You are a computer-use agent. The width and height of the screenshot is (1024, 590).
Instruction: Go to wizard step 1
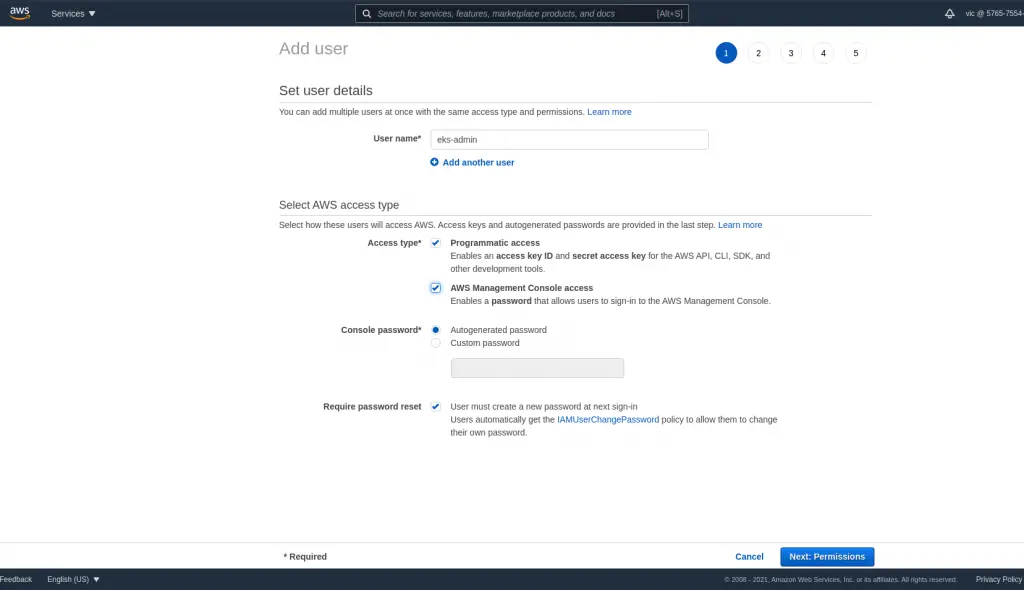[726, 53]
